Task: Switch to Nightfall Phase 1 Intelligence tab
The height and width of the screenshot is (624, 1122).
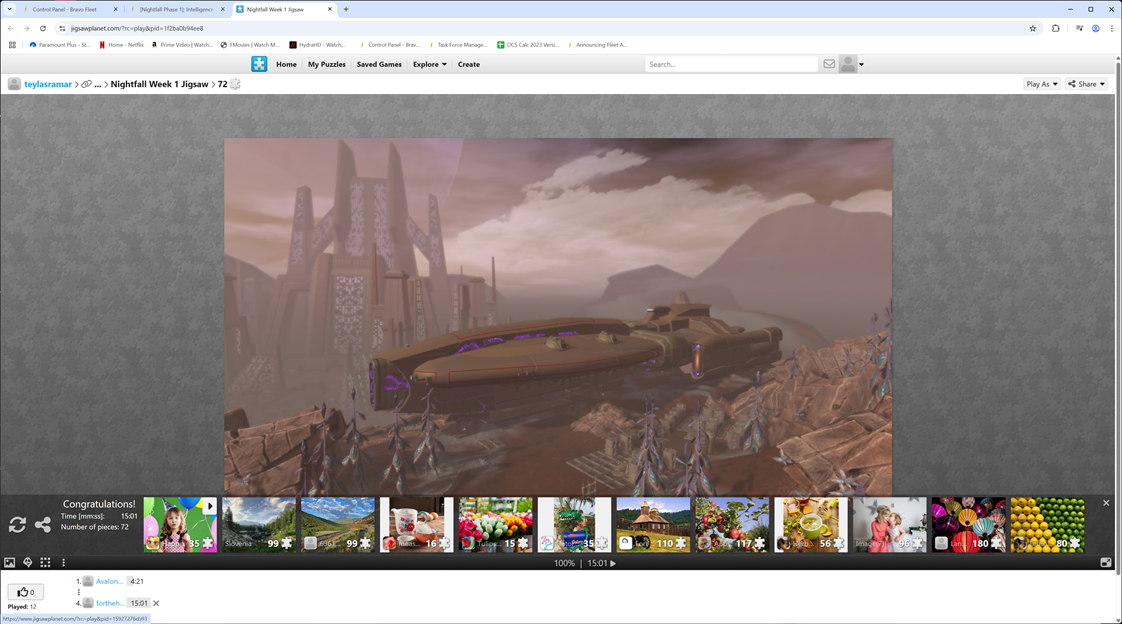Action: 177,9
